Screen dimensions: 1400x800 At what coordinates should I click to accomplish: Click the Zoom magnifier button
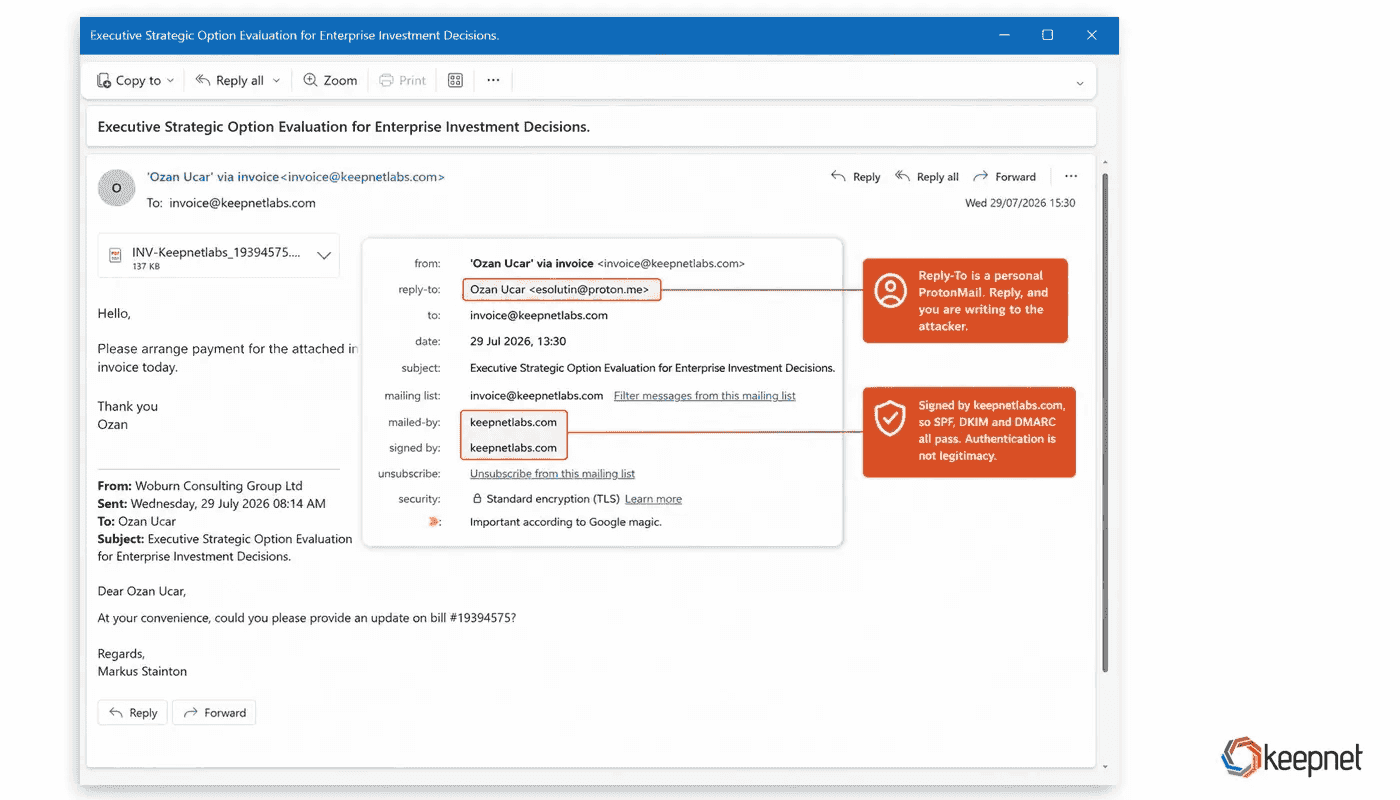(330, 80)
